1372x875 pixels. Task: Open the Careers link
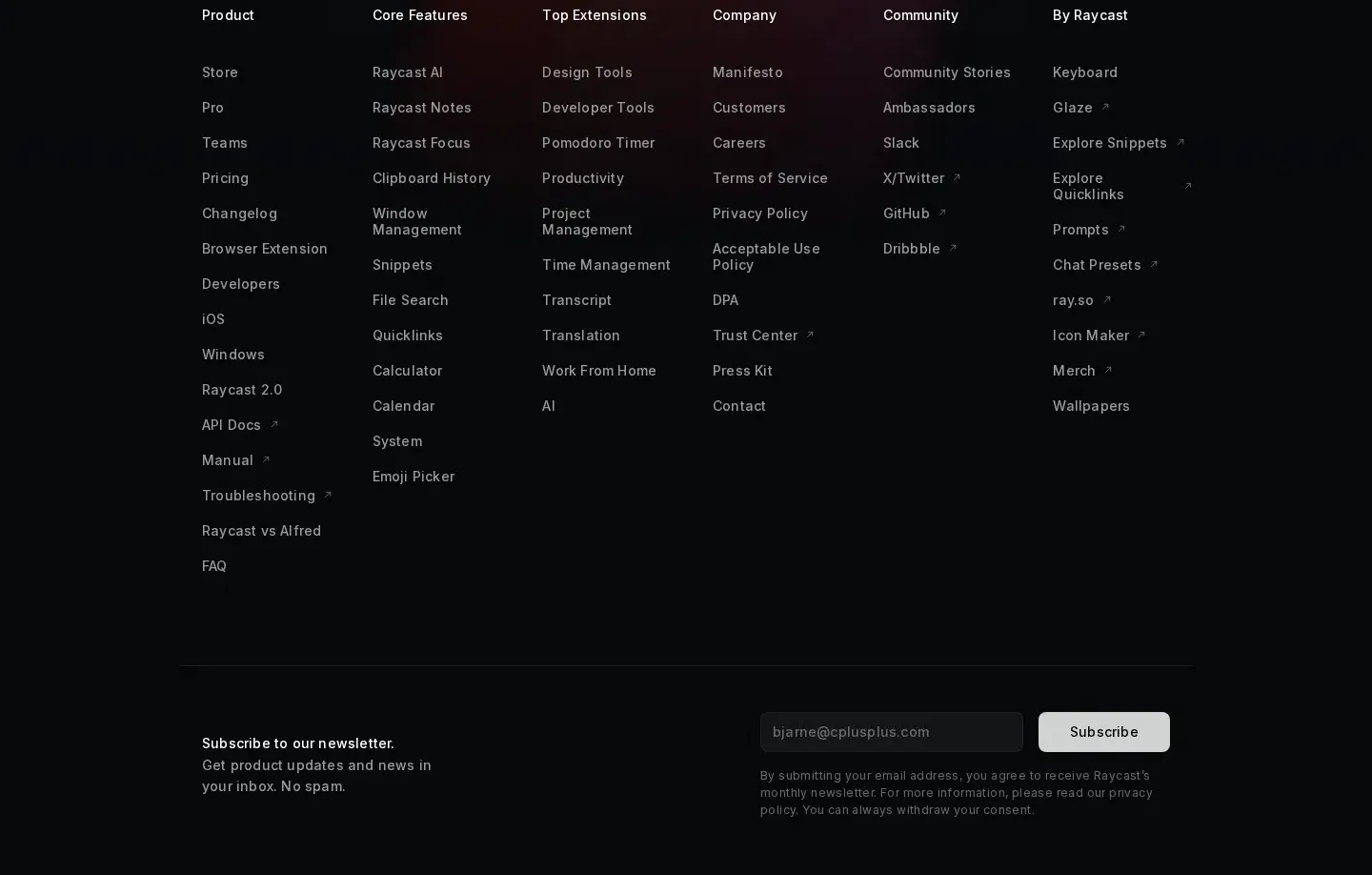pyautogui.click(x=739, y=143)
